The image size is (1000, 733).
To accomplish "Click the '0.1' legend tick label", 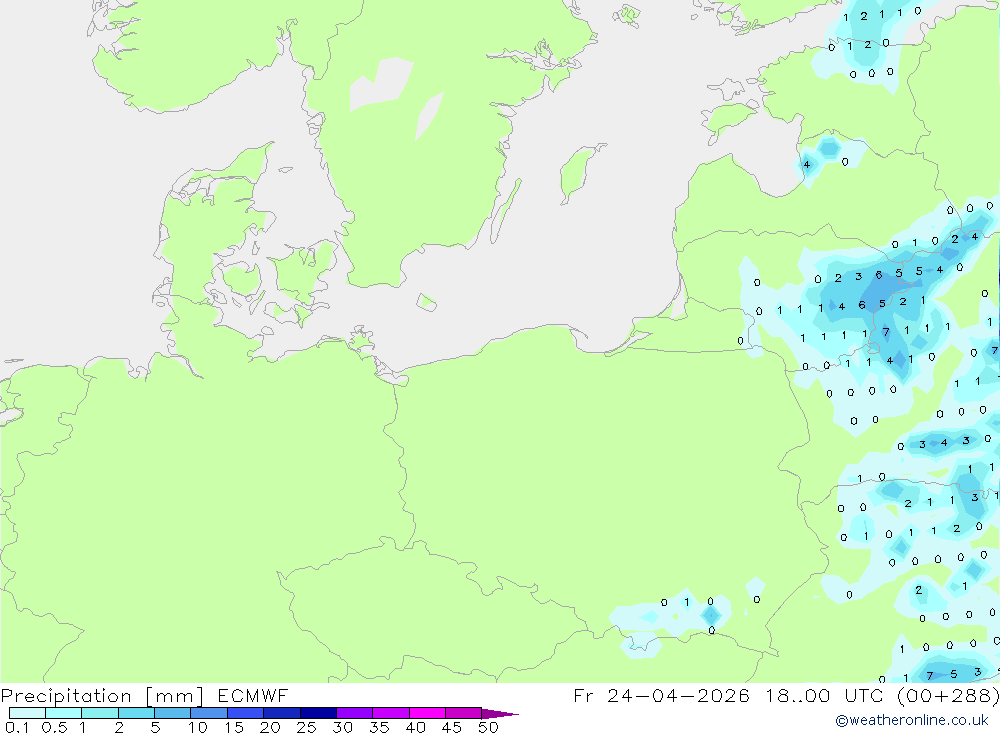I will pos(17,727).
